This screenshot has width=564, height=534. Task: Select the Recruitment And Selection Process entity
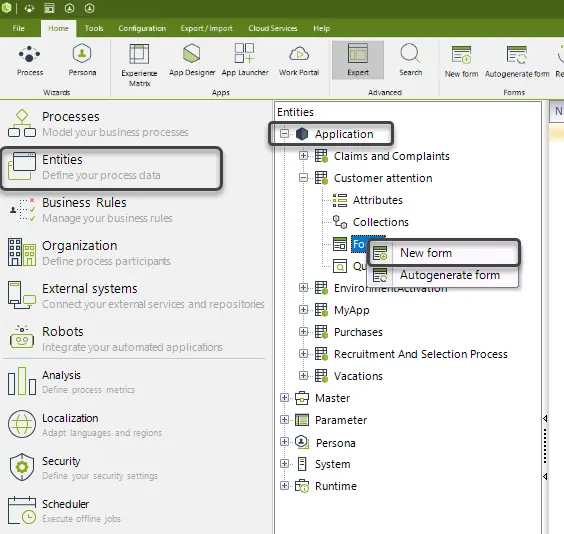[x=420, y=354]
